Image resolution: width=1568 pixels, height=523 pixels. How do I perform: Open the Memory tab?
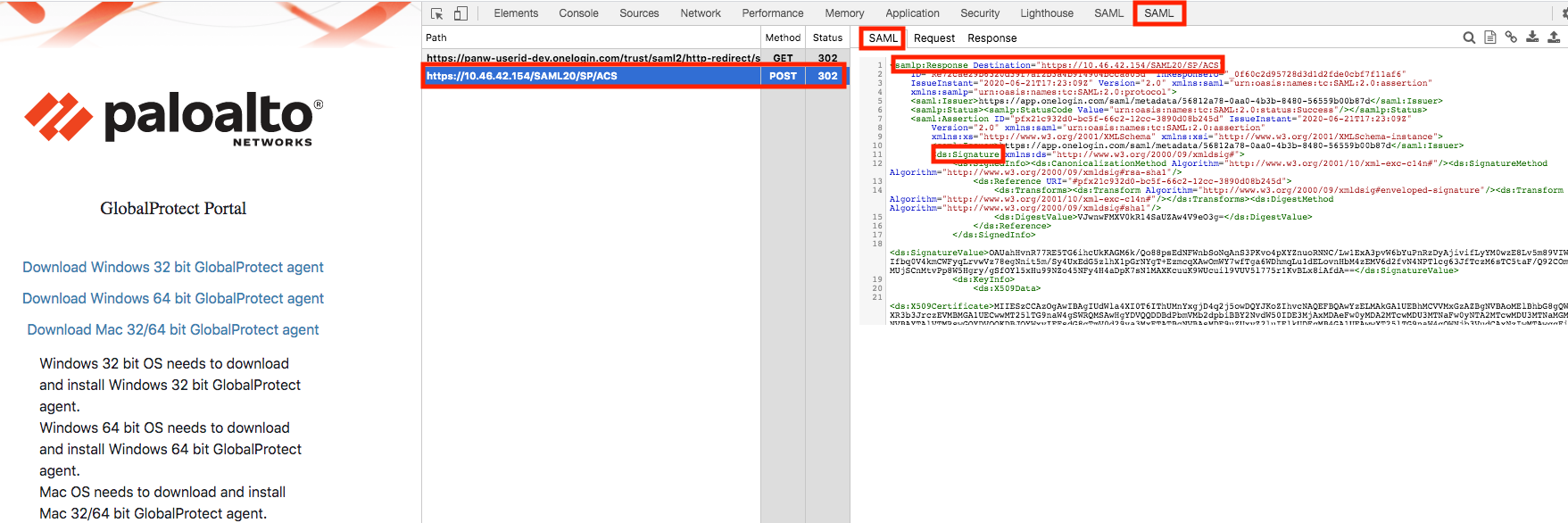point(844,13)
